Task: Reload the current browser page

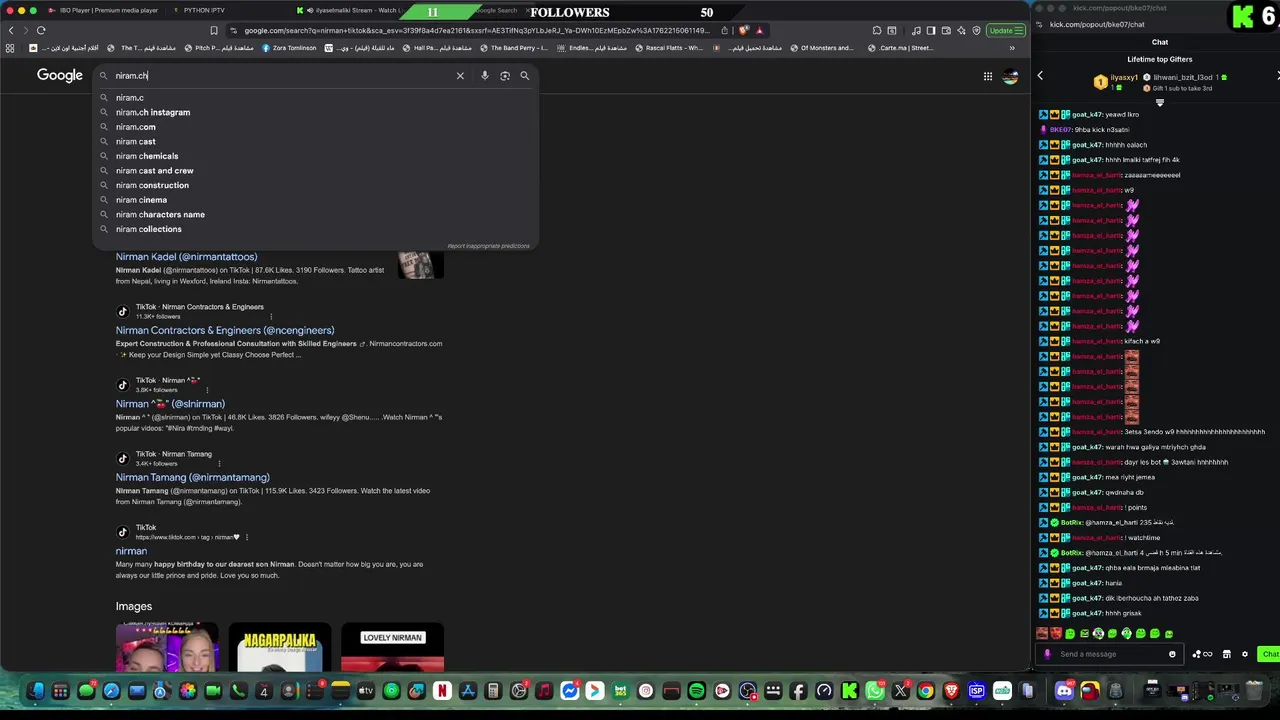Action: tap(41, 30)
